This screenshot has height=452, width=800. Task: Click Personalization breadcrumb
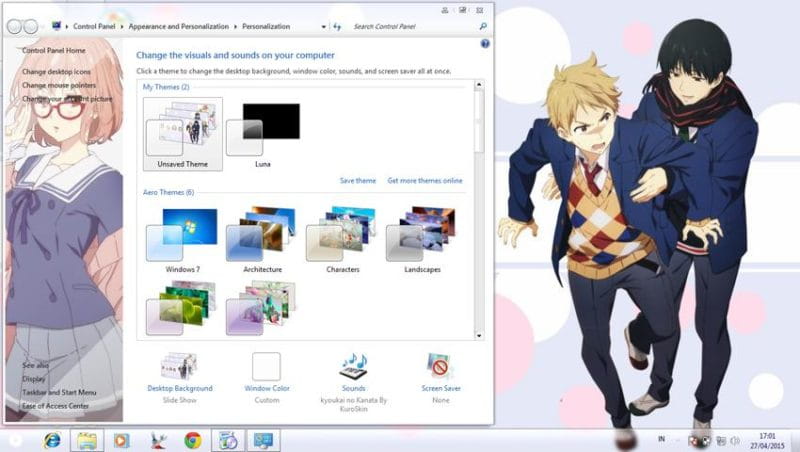point(266,26)
